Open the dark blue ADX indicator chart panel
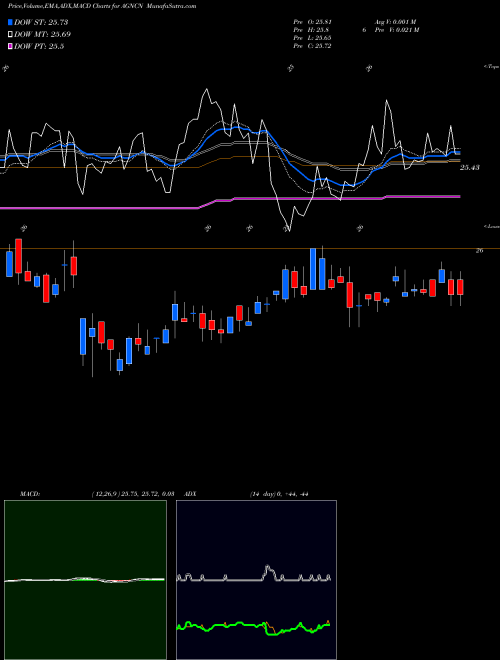This screenshot has height=660, width=500. click(x=256, y=580)
